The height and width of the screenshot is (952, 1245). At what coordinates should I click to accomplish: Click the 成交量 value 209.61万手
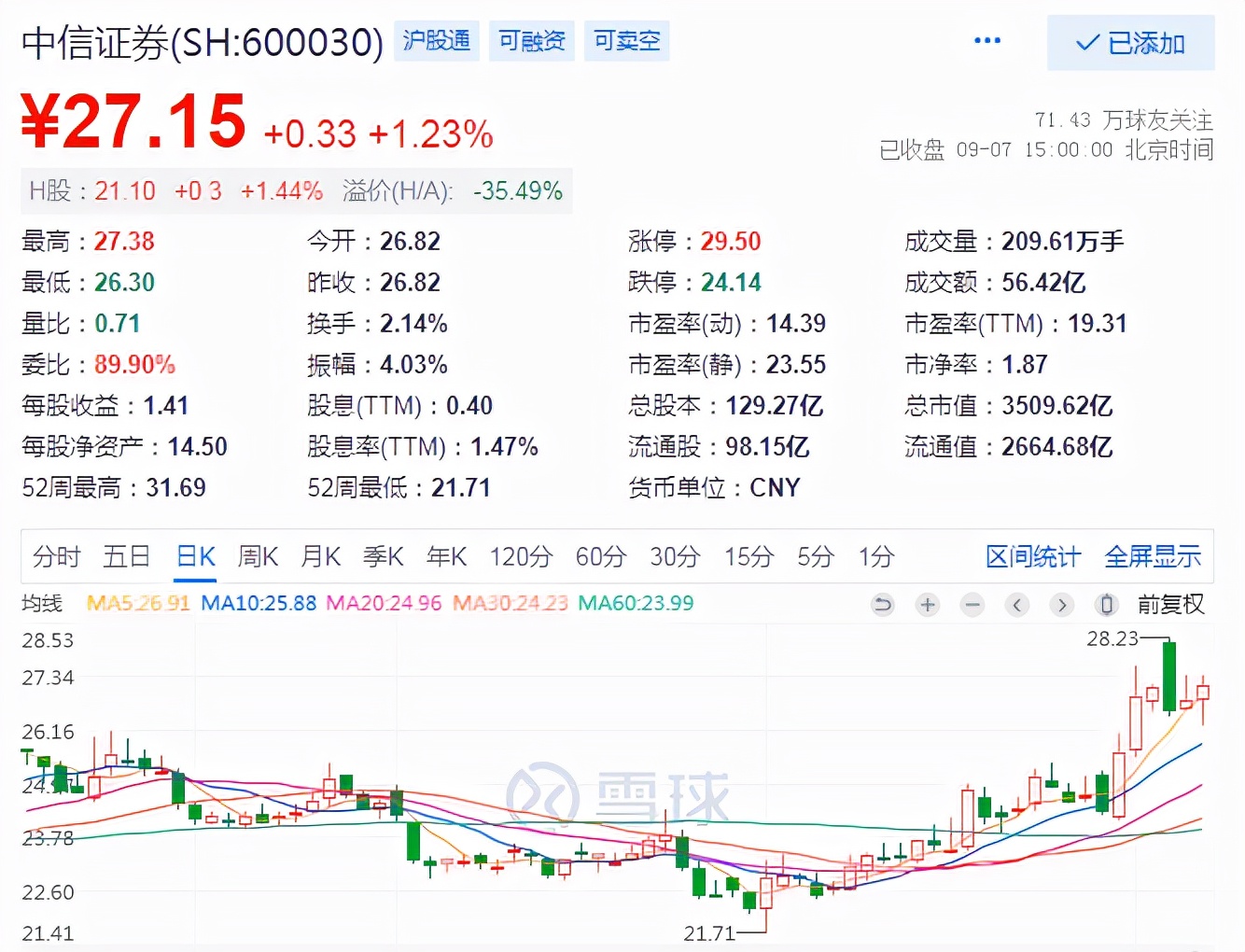(1063, 242)
